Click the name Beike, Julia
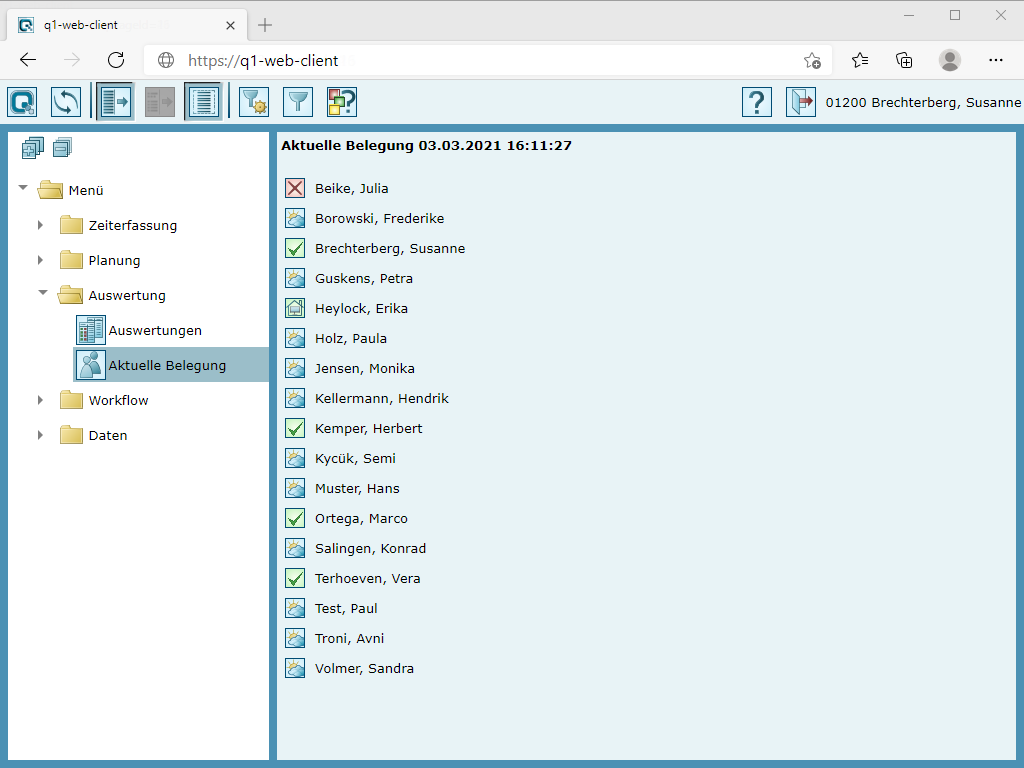Screen dimensions: 1024x768 pos(351,188)
